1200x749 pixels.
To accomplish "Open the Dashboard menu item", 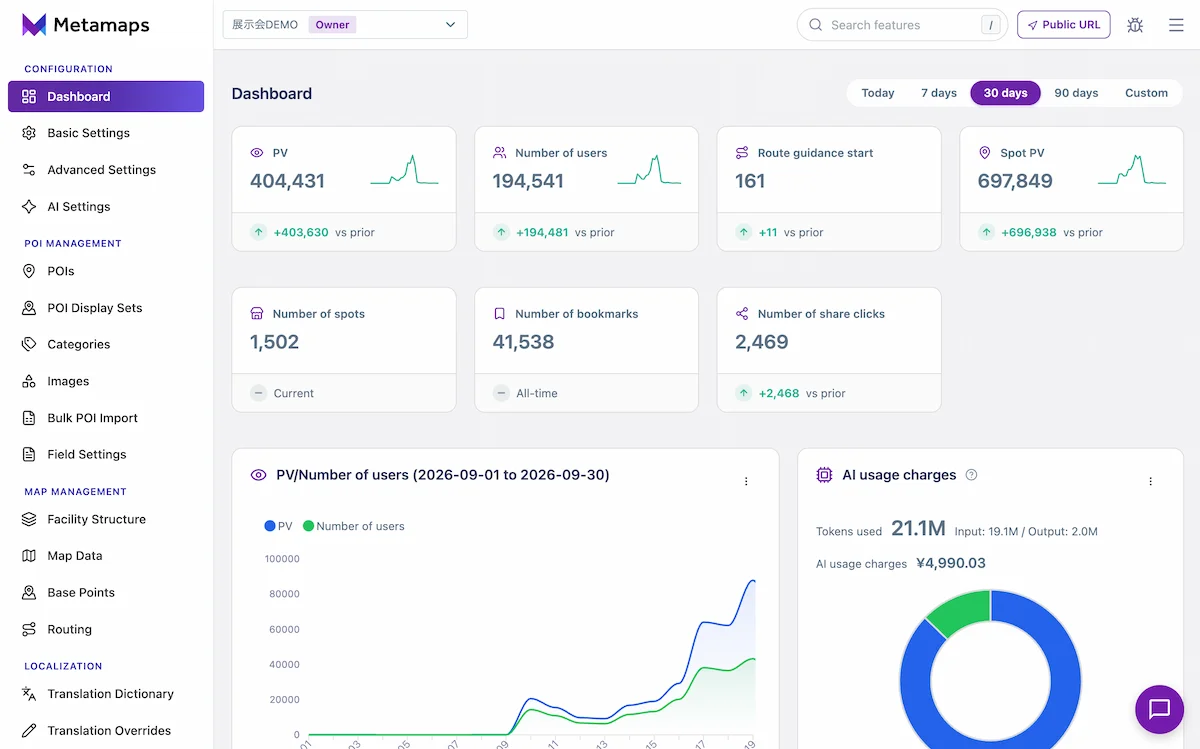I will (106, 96).
